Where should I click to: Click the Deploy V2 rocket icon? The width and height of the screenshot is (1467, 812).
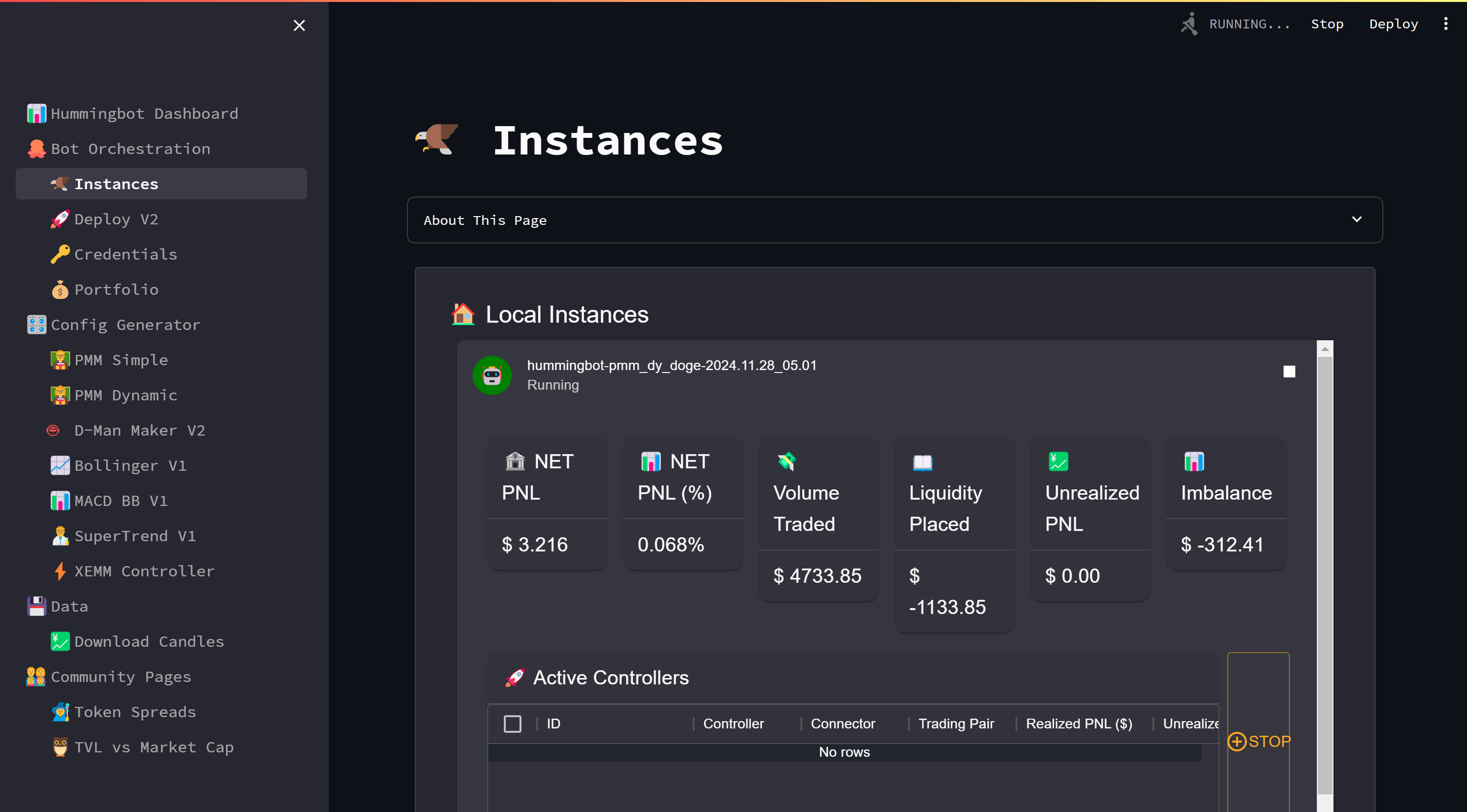(x=60, y=219)
